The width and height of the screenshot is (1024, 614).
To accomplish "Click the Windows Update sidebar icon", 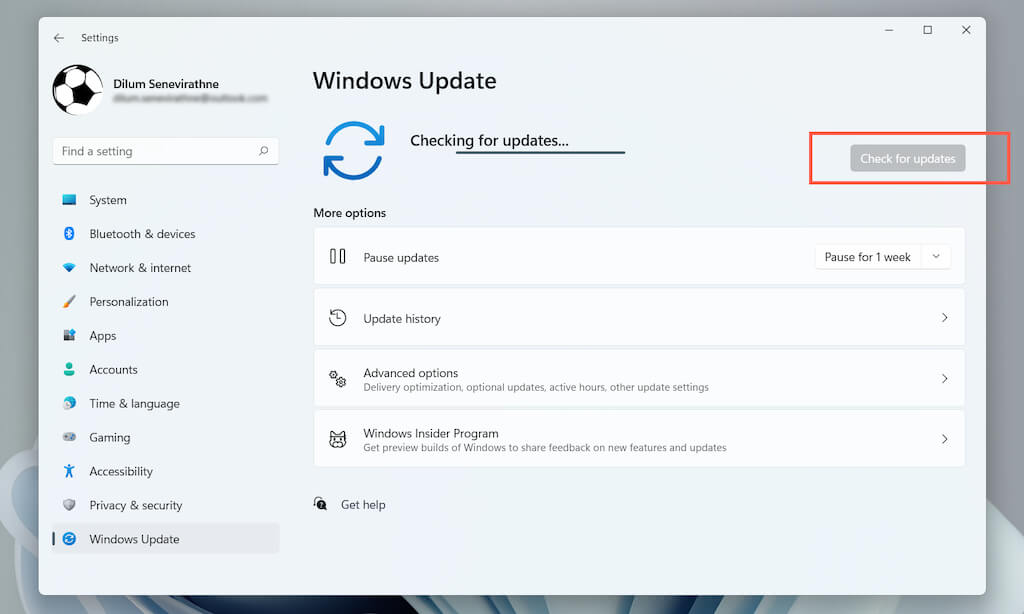I will click(69, 539).
